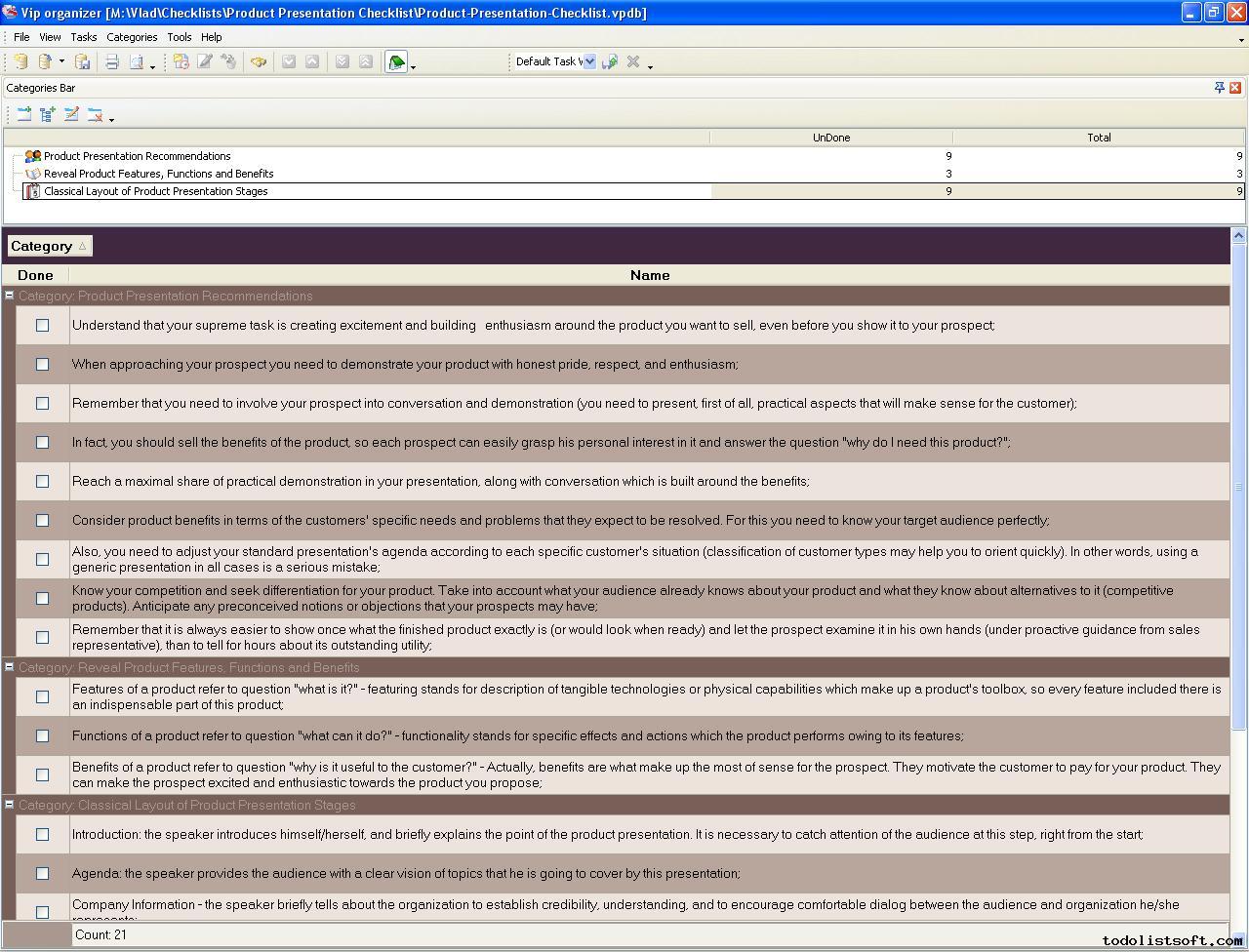Open the Categories menu
The height and width of the screenshot is (952, 1249).
[132, 37]
